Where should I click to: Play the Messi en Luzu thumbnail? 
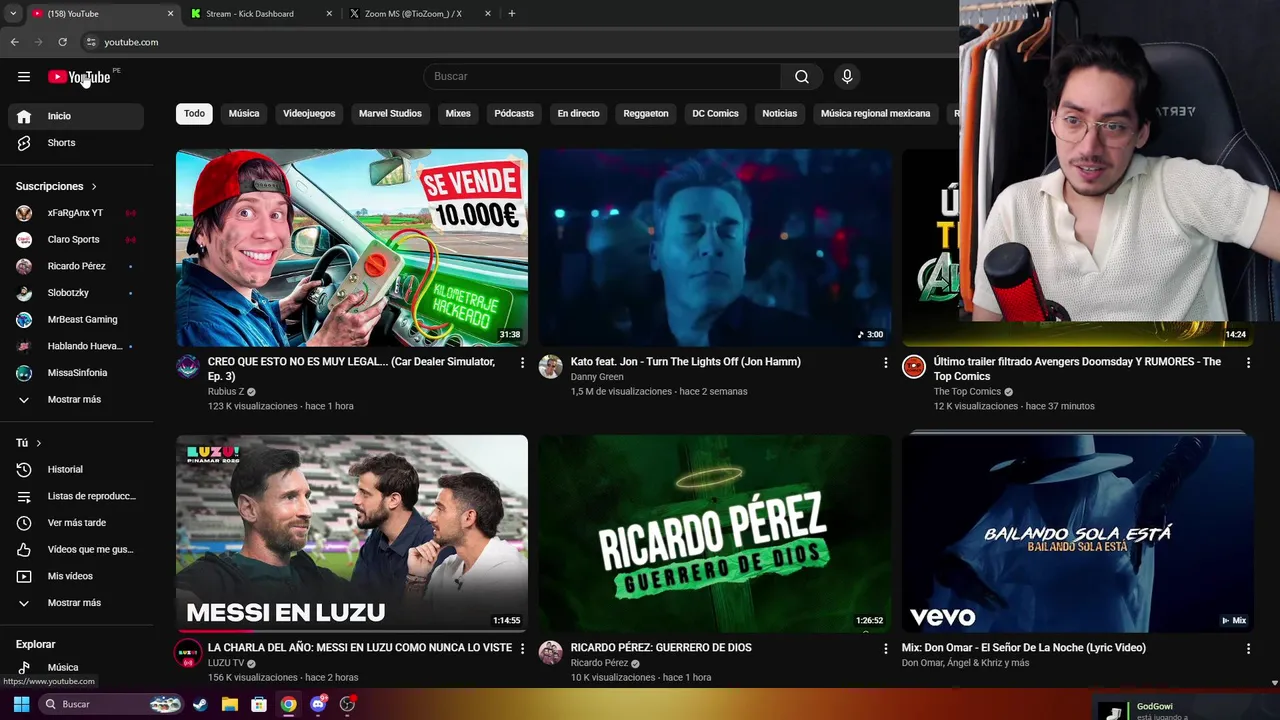(352, 533)
